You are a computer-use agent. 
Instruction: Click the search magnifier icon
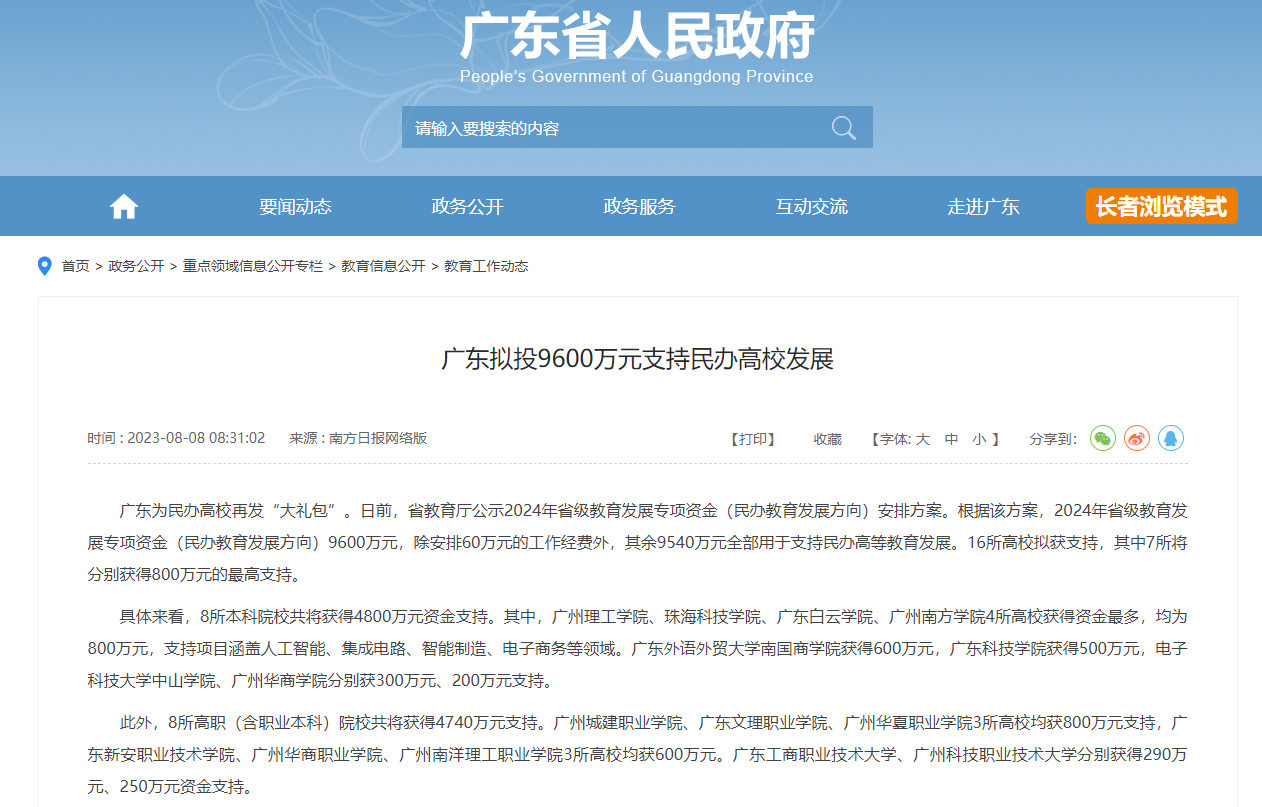point(844,128)
